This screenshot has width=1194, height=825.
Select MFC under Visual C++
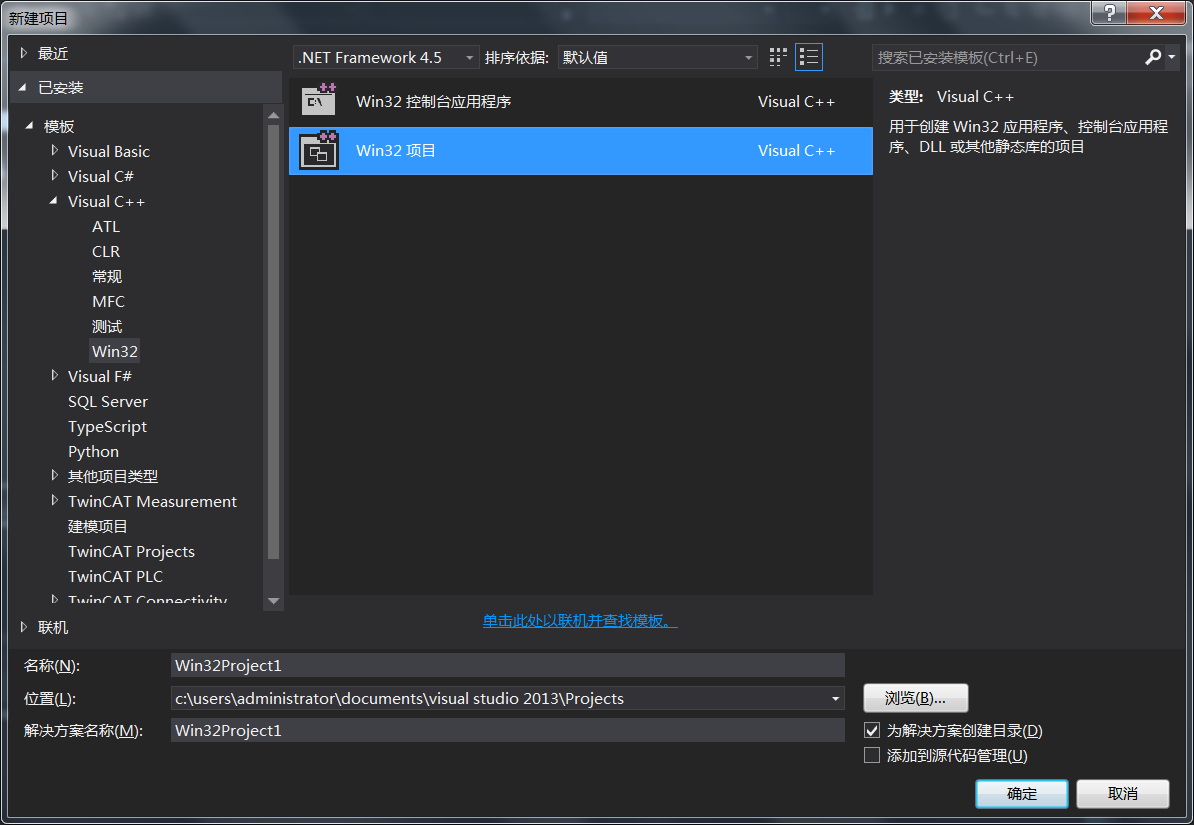pos(108,302)
